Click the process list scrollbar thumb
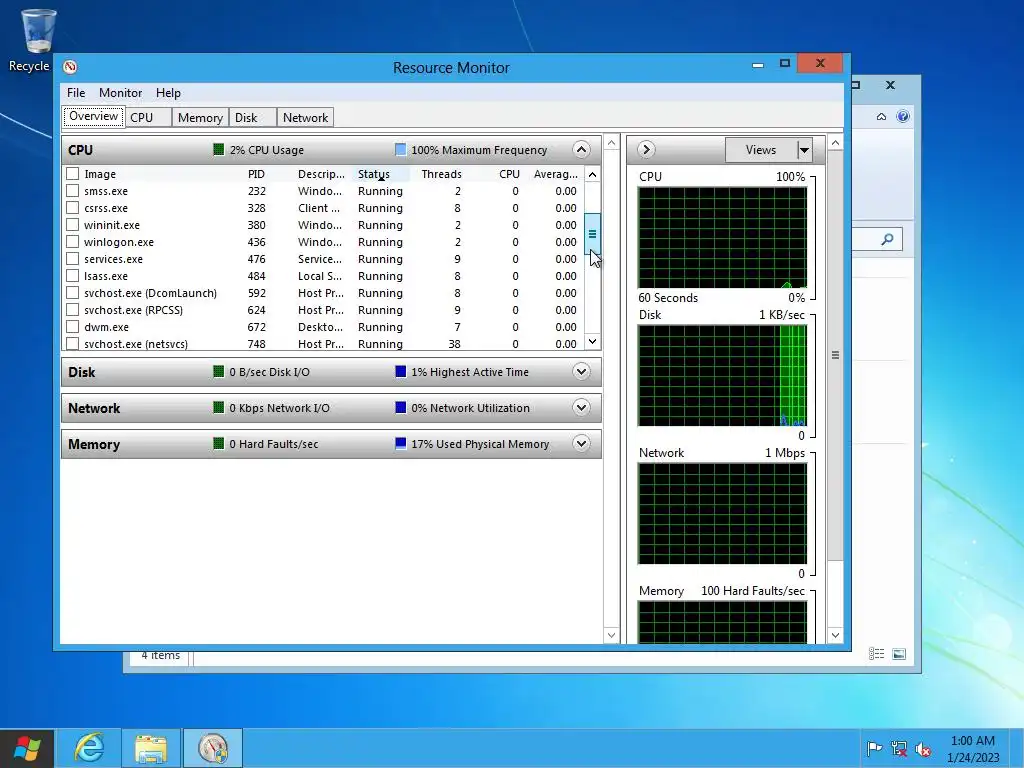The width and height of the screenshot is (1024, 768). click(592, 234)
